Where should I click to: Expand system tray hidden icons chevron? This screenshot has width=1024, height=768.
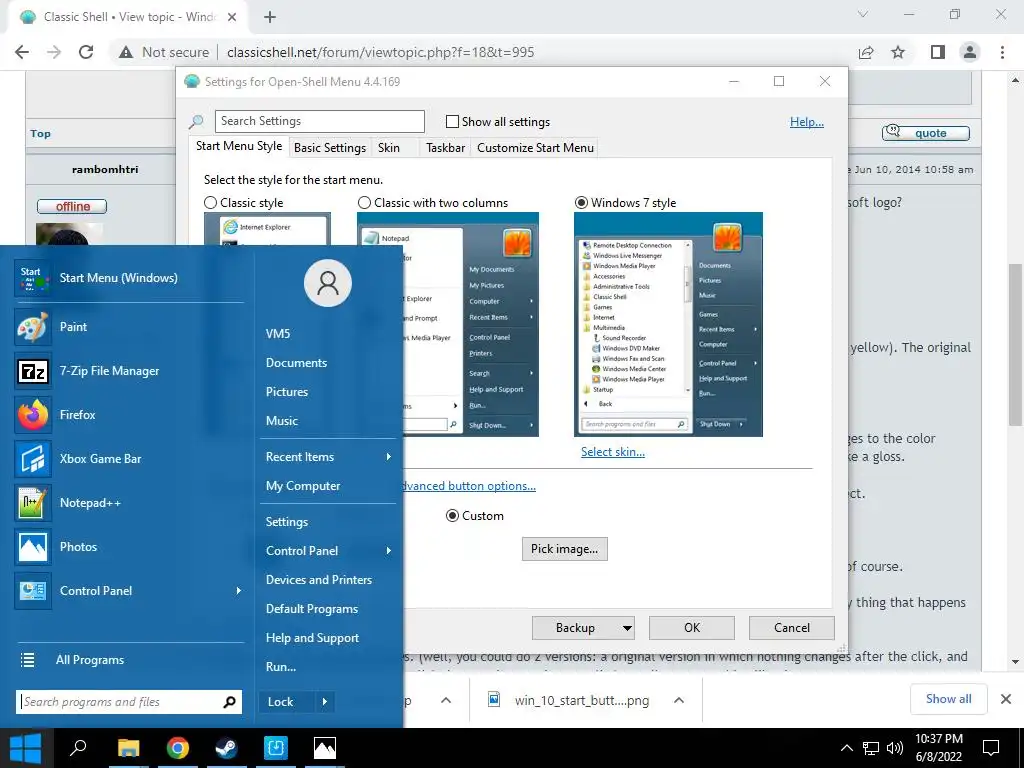tap(846, 748)
